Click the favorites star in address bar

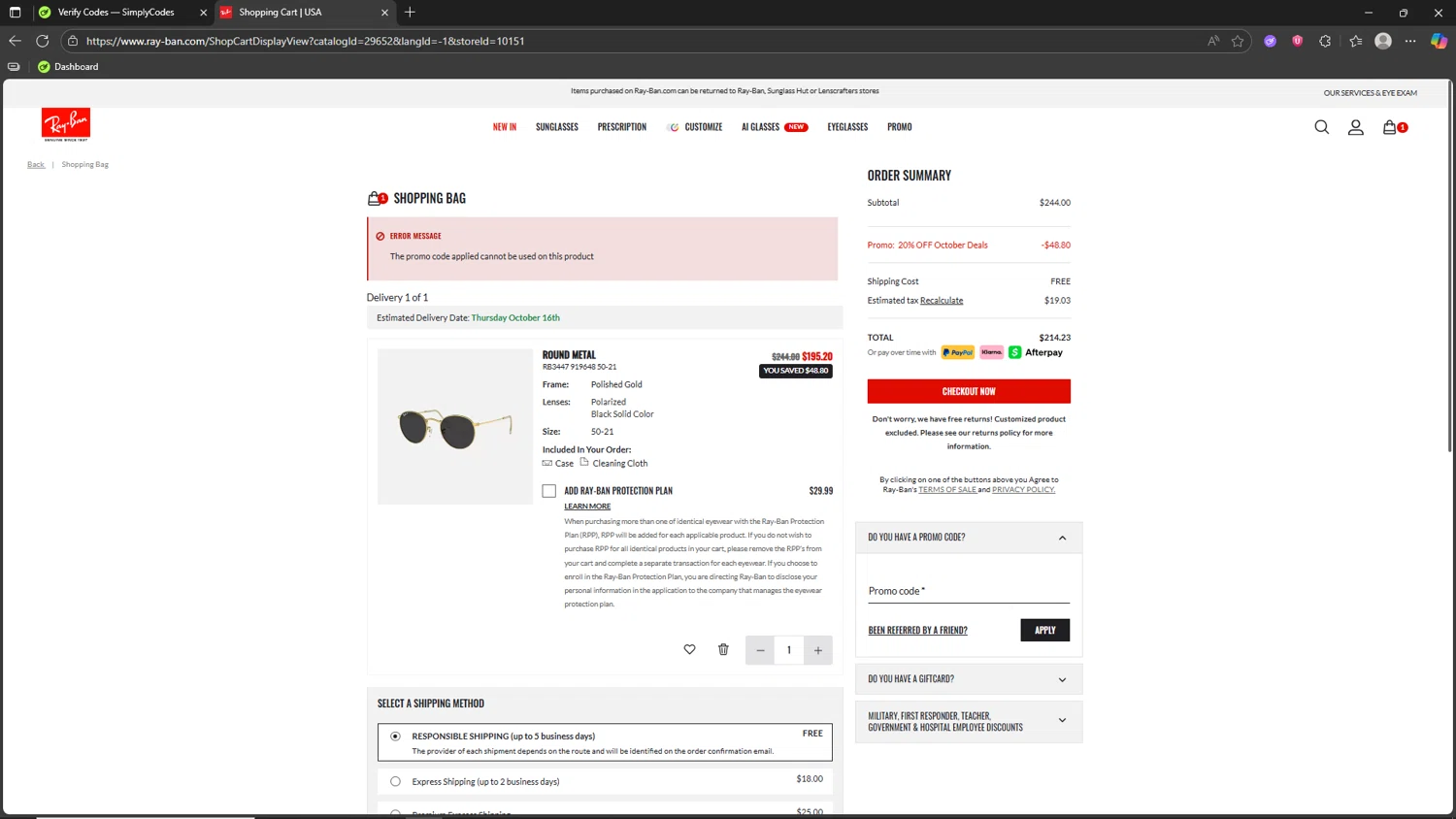click(1238, 41)
